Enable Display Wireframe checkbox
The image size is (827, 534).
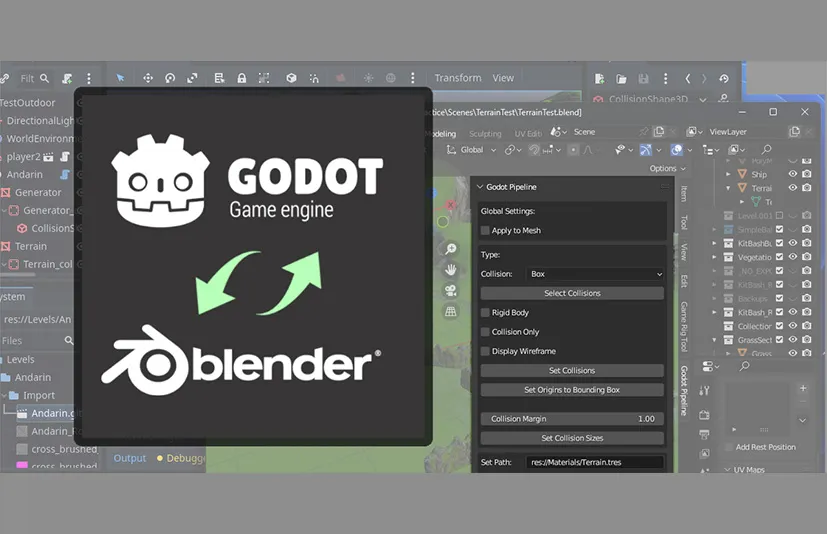[x=485, y=351]
